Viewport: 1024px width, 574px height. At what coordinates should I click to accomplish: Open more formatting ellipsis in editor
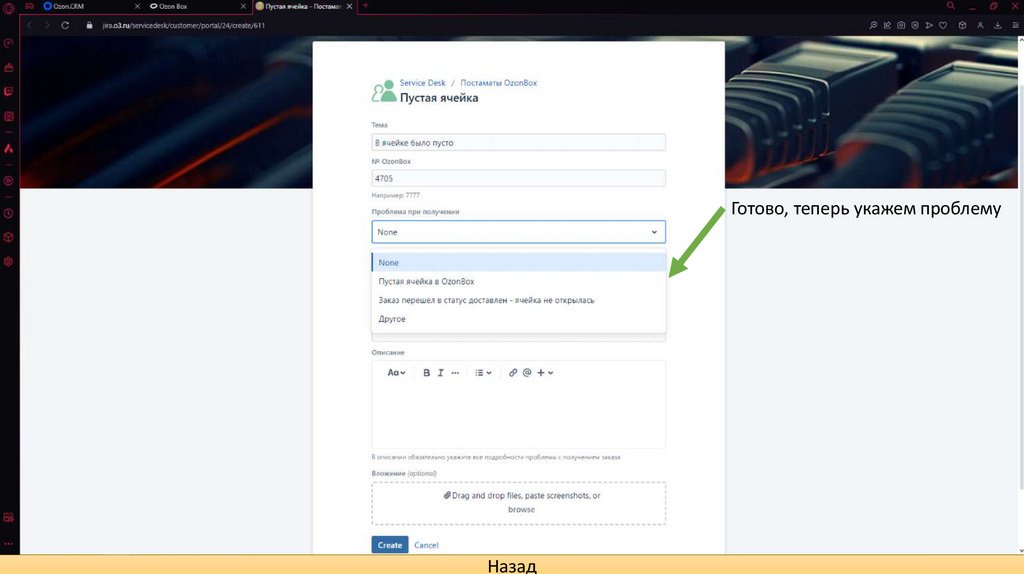455,373
